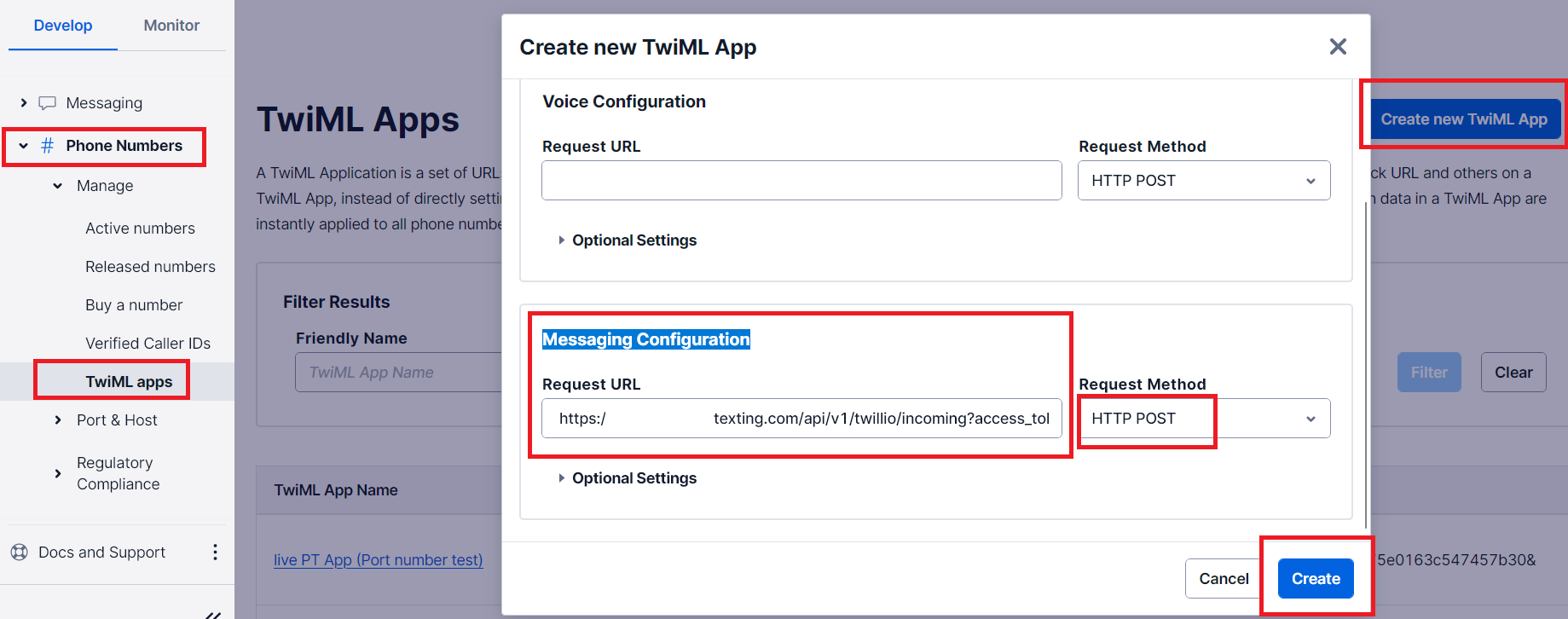This screenshot has height=619, width=1568.
Task: Expand Voice Configuration Optional Settings
Action: [628, 240]
